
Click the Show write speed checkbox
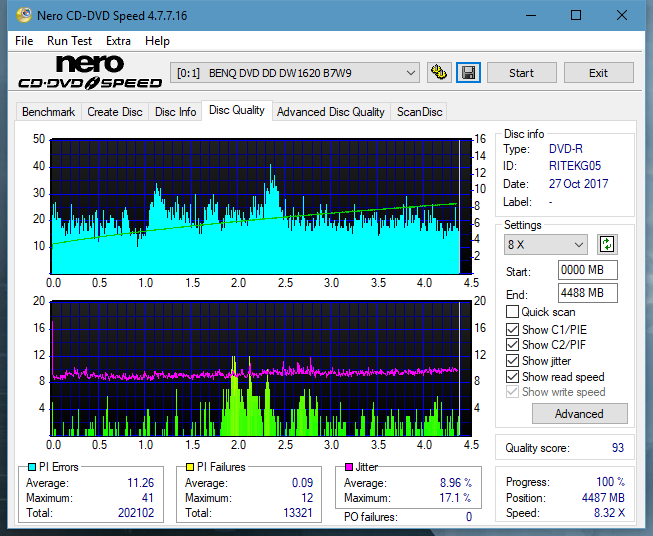point(512,392)
